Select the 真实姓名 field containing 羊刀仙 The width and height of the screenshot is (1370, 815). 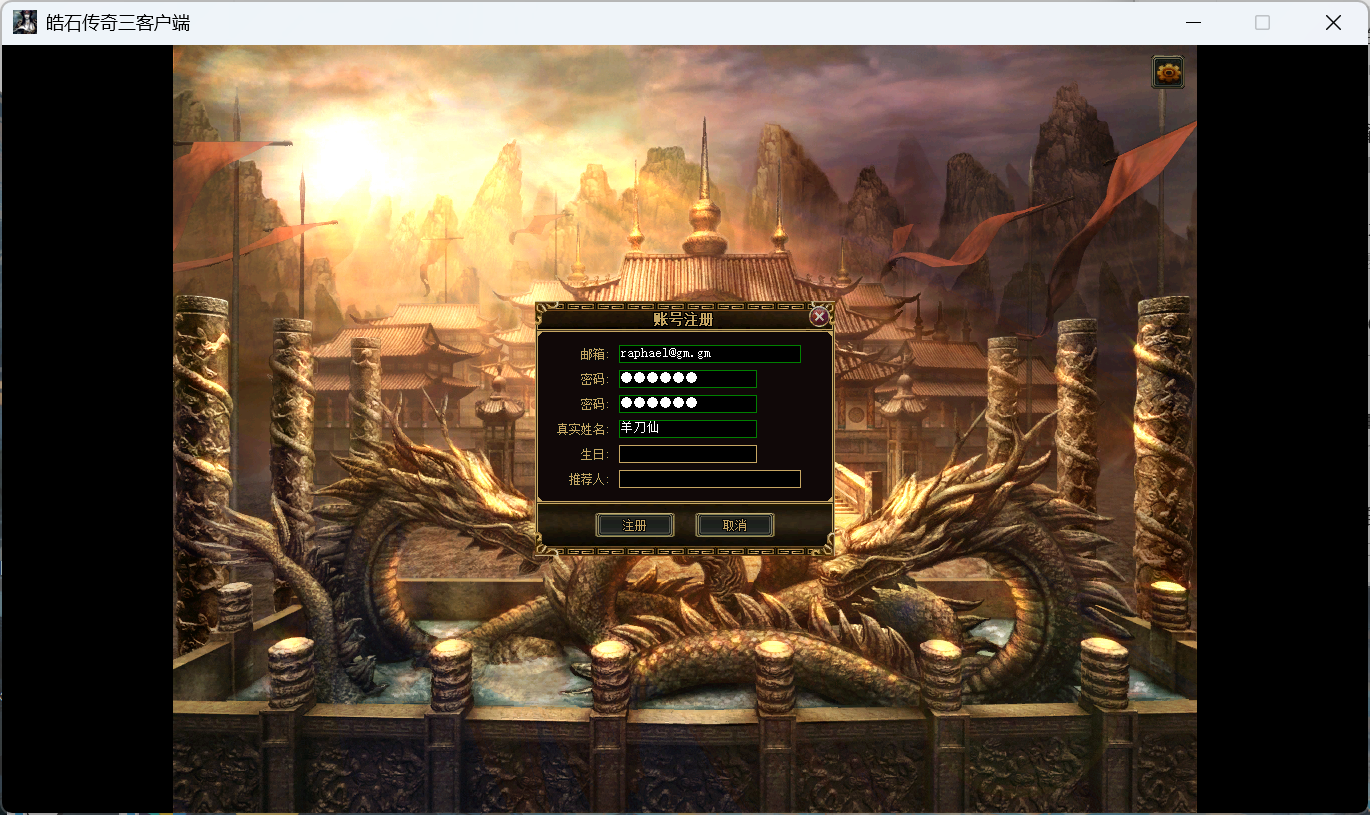[687, 429]
